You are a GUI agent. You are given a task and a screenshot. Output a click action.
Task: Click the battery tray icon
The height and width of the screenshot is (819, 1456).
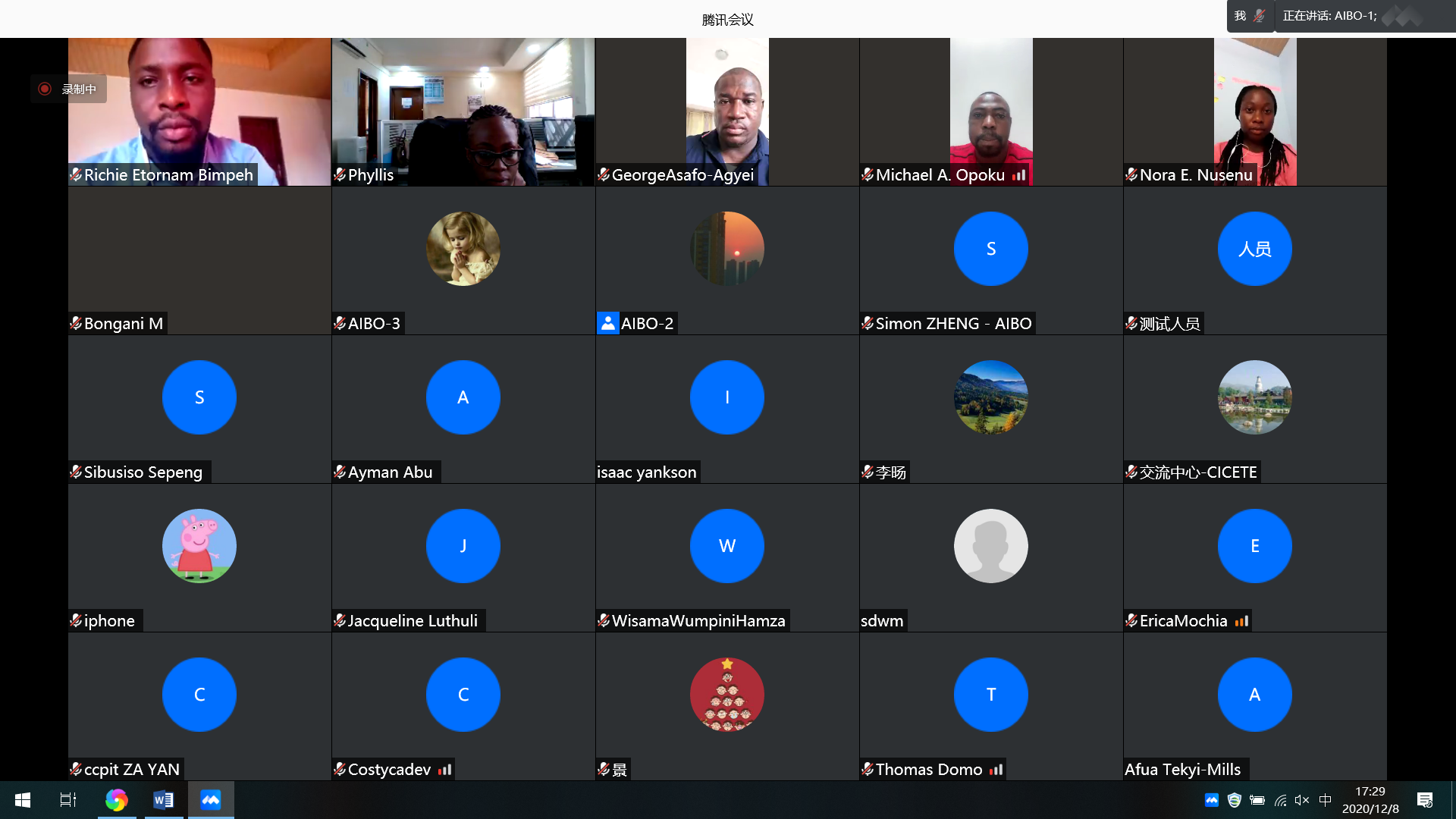point(1257,800)
